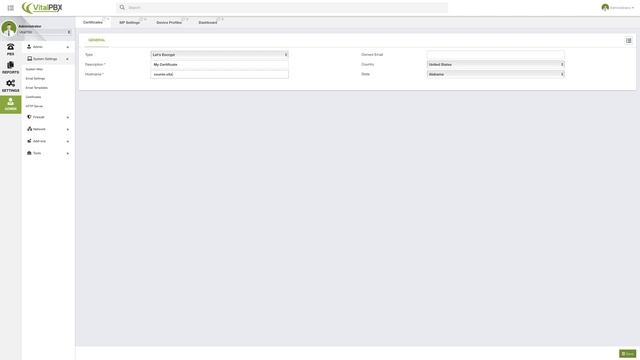Switch to the Certificates tab

93,22
